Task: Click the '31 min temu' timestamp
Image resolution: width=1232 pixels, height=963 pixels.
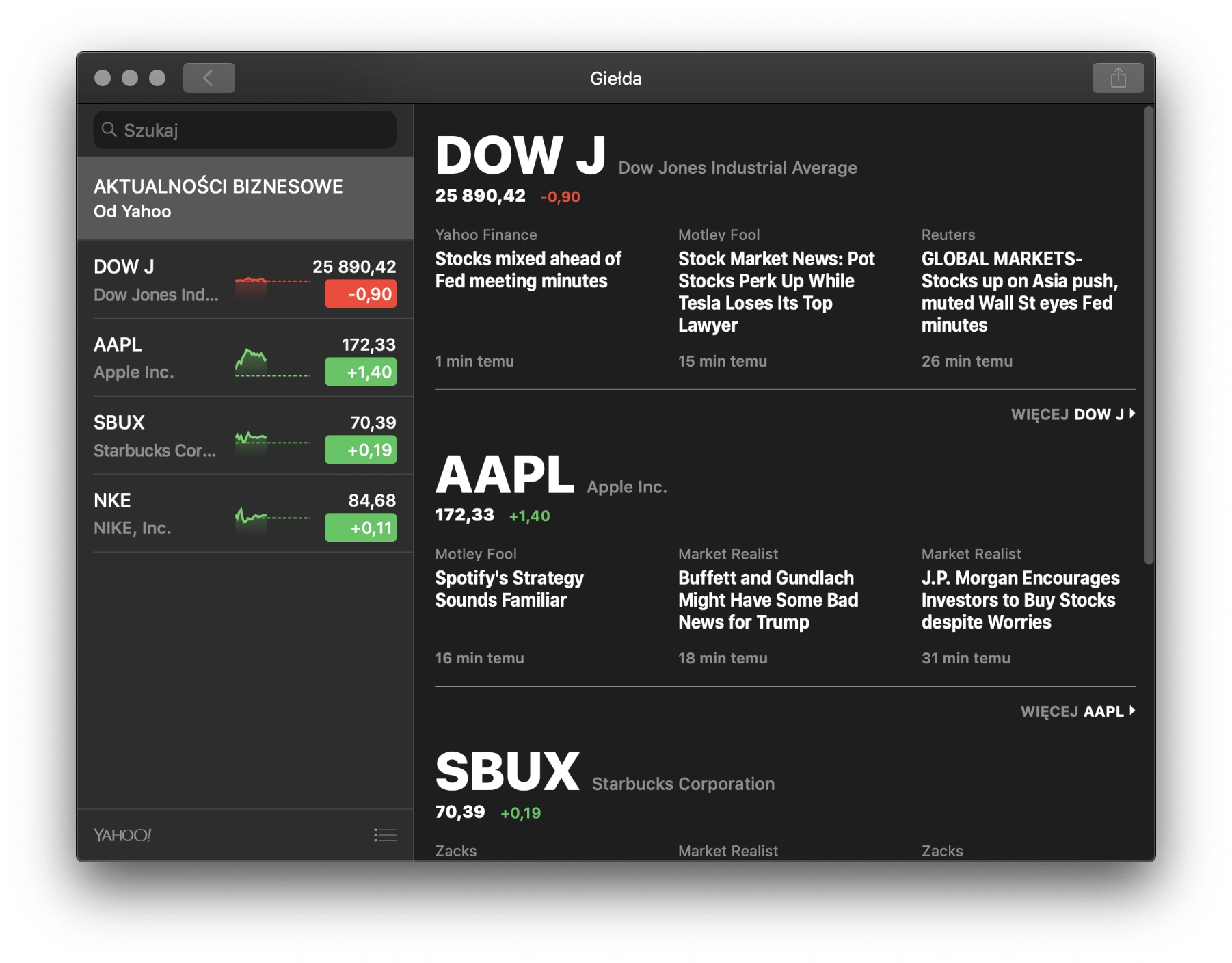Action: pos(965,658)
